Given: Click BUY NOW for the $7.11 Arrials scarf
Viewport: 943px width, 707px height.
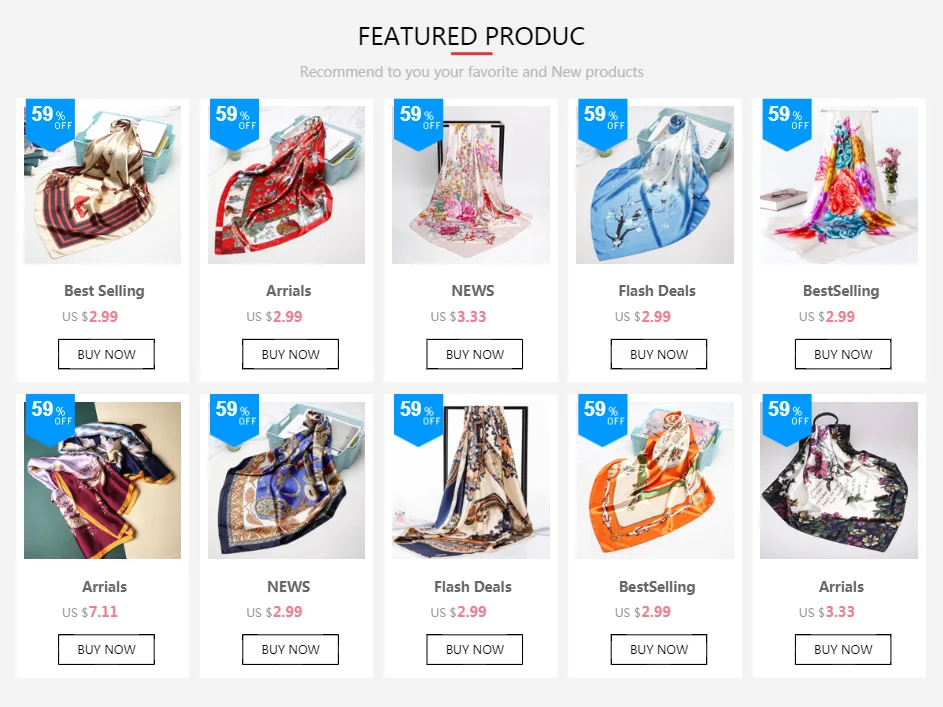Looking at the screenshot, I should (106, 649).
